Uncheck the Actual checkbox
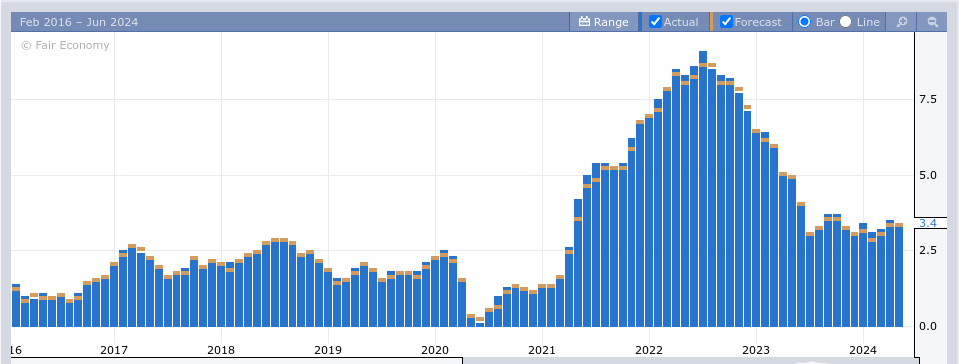This screenshot has height=364, width=959. tap(655, 22)
